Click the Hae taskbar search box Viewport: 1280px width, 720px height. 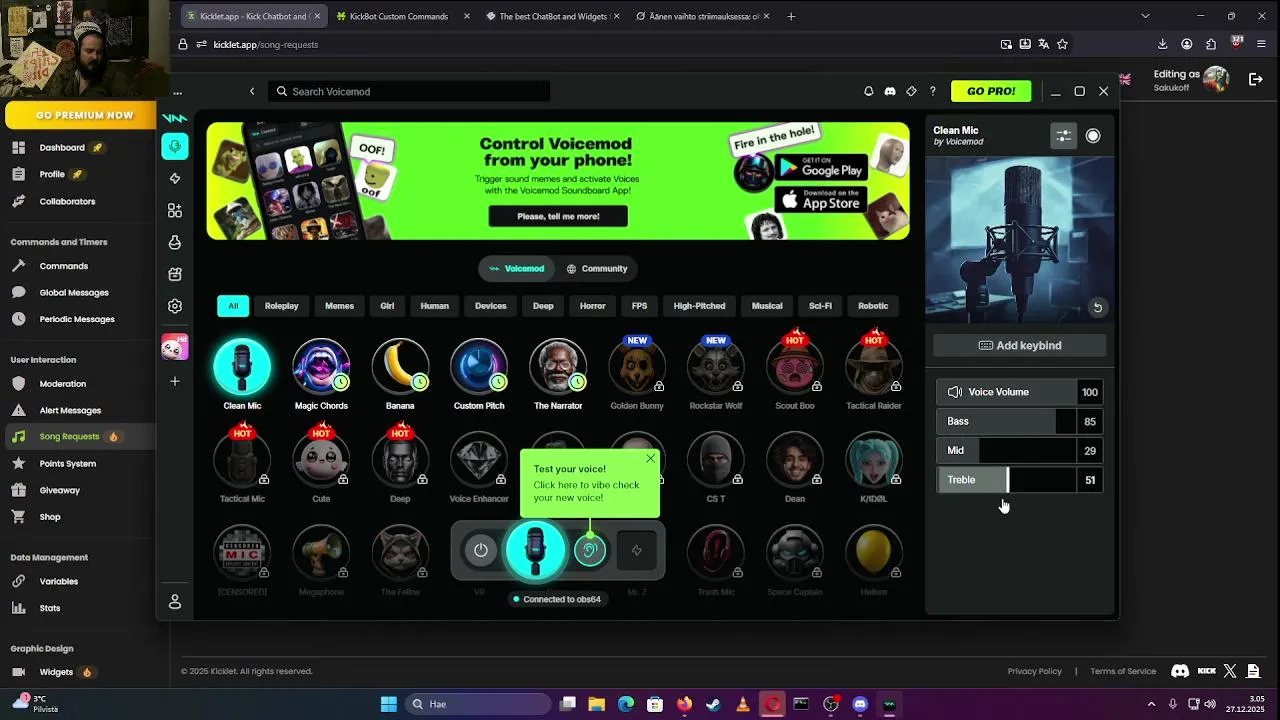[479, 704]
